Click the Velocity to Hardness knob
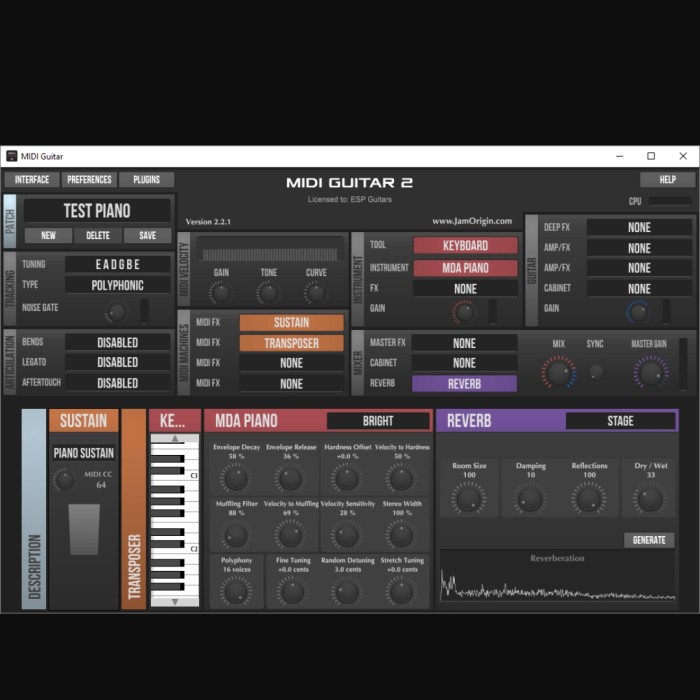This screenshot has height=700, width=700. point(401,479)
